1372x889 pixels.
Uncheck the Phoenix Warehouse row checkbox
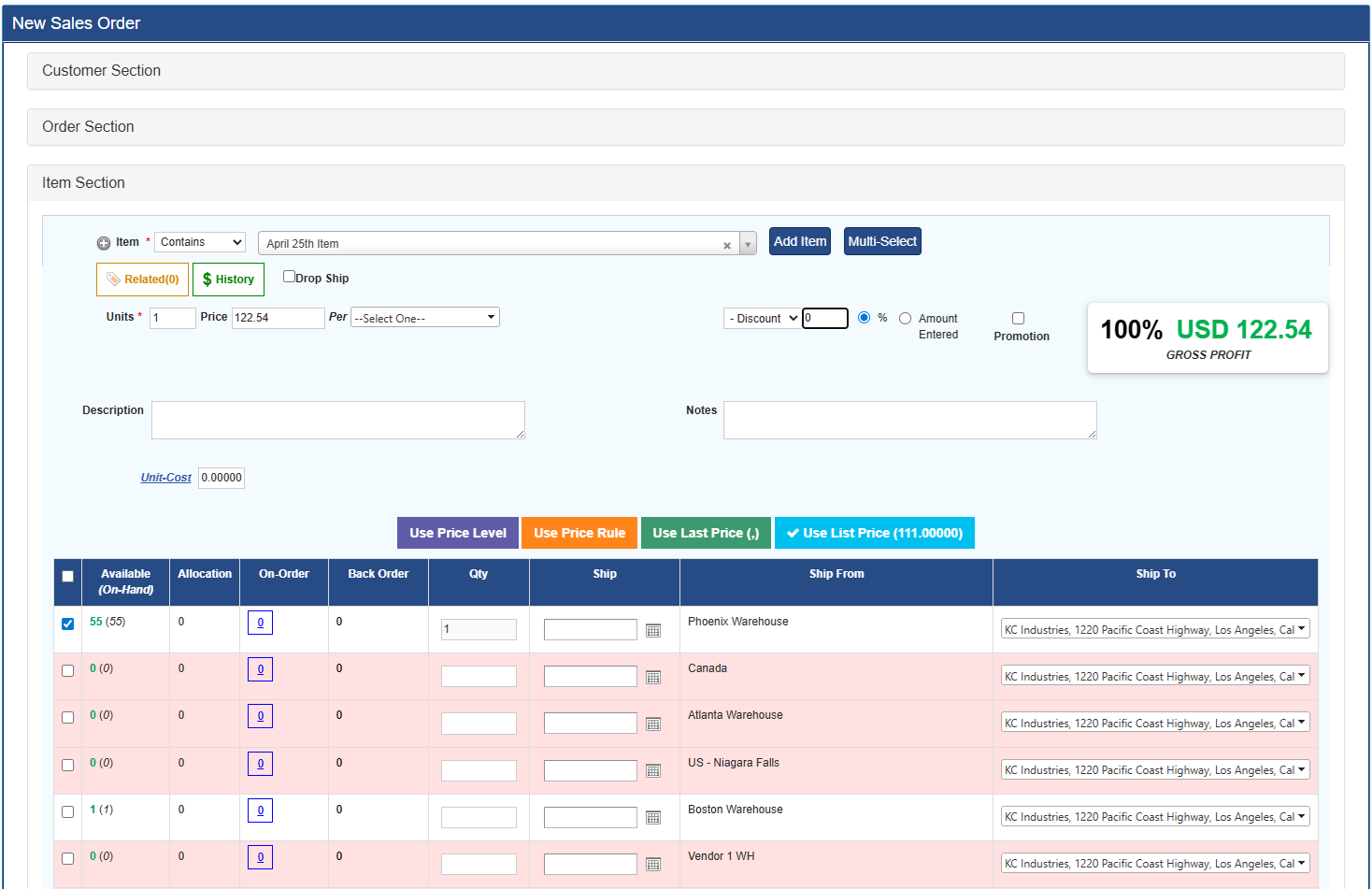coord(67,624)
